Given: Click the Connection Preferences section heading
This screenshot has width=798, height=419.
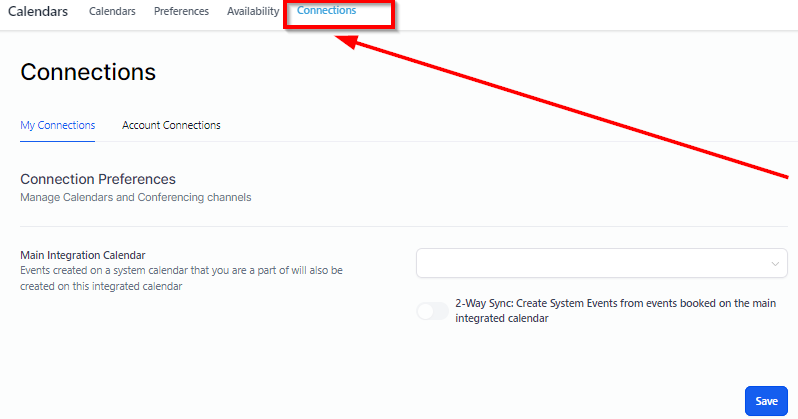Looking at the screenshot, I should (98, 179).
